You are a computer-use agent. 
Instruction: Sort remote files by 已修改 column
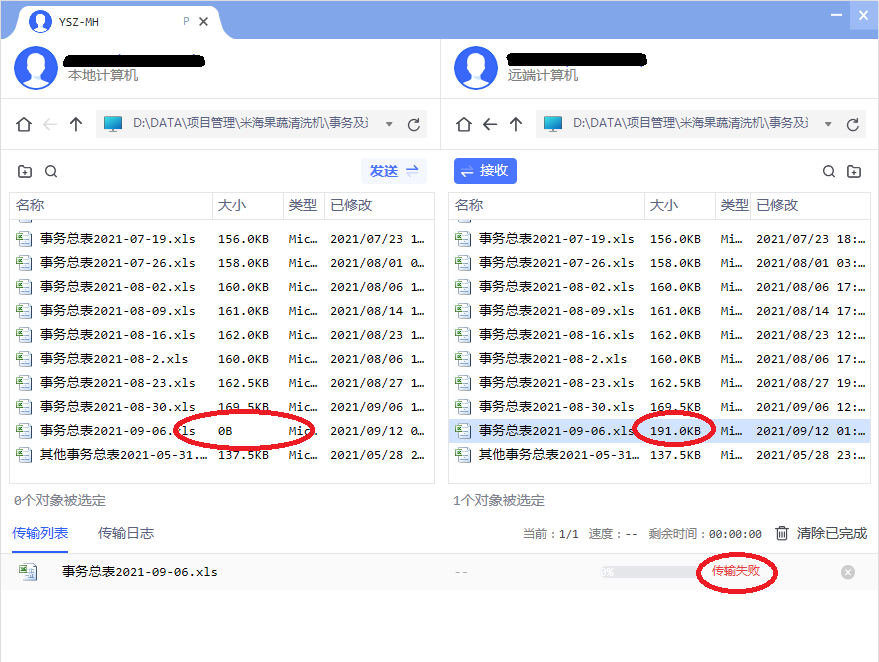coord(811,205)
